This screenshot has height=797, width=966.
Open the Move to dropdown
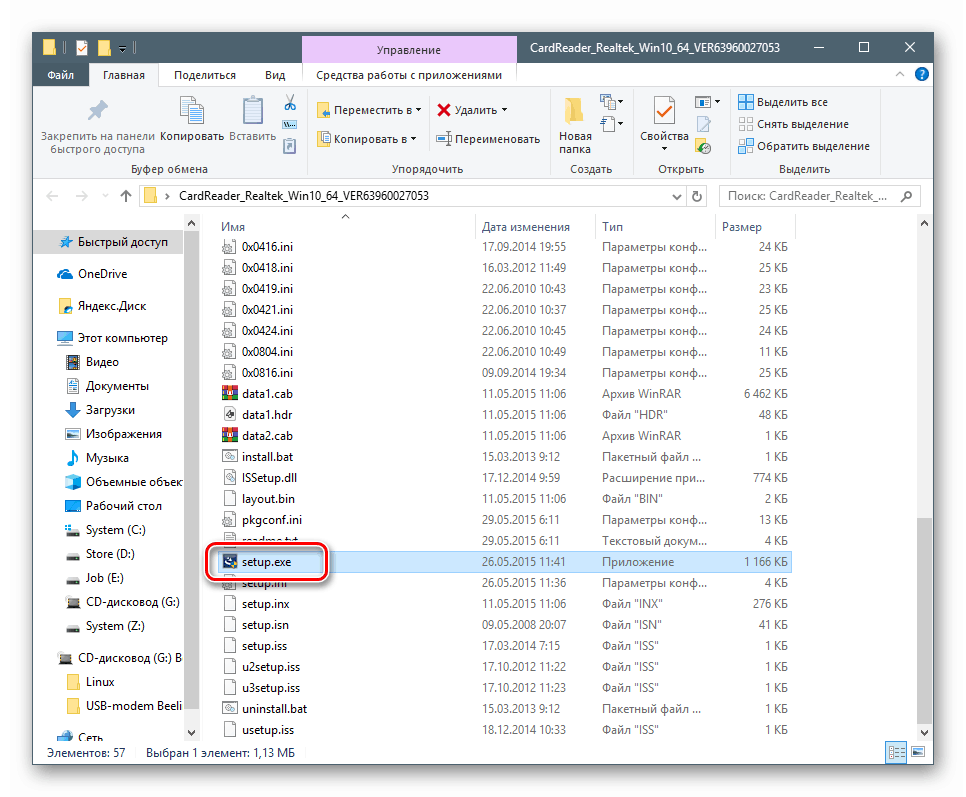click(x=369, y=110)
